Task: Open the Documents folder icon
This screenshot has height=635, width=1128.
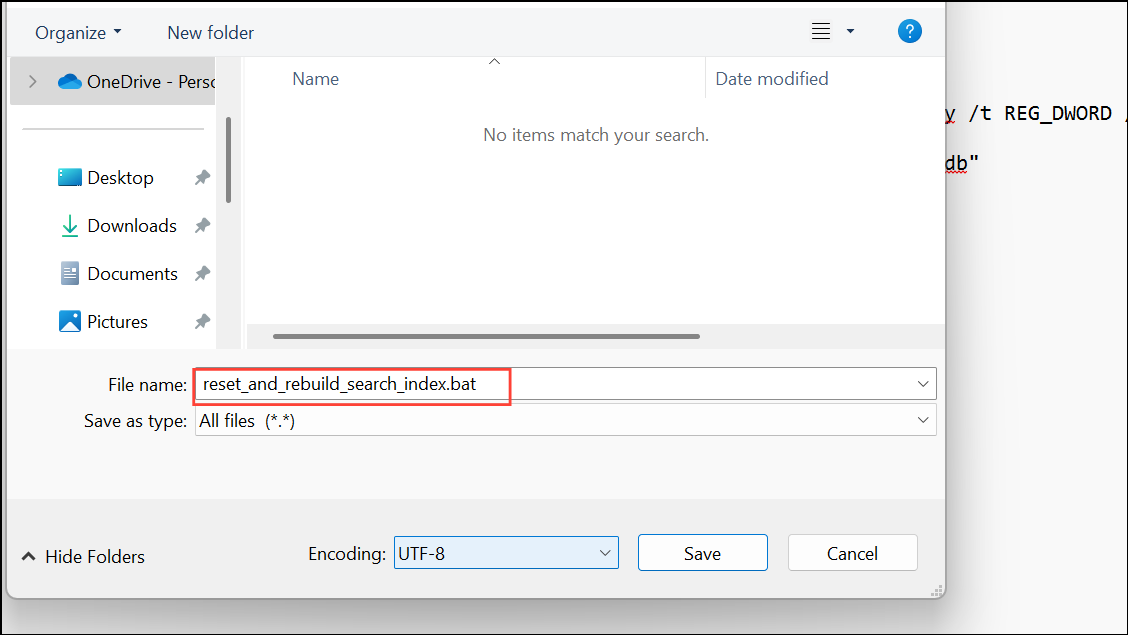Action: [70, 272]
